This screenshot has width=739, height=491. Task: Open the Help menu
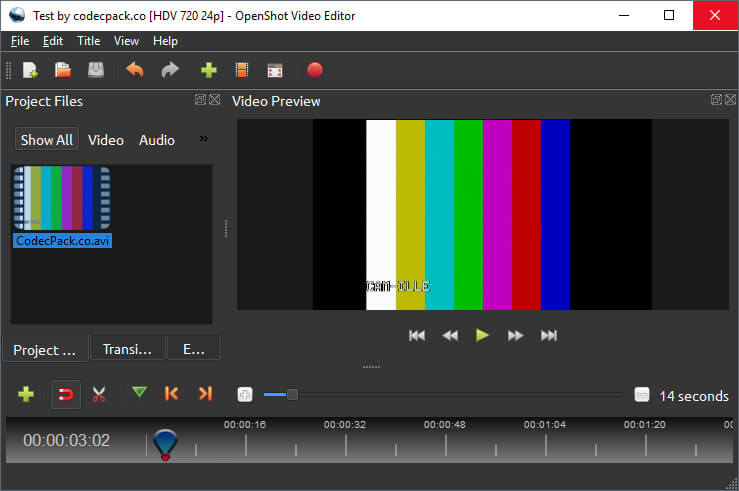pos(165,41)
